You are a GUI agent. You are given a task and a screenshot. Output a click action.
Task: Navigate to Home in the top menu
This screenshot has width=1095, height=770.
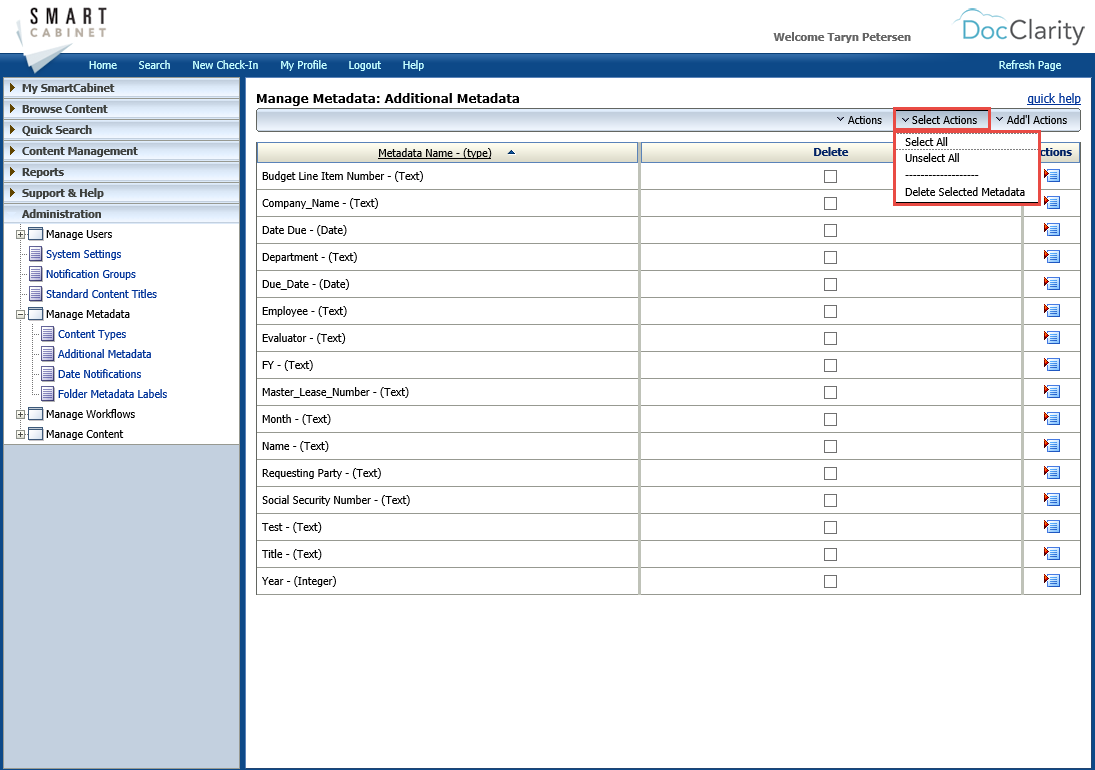click(x=102, y=65)
